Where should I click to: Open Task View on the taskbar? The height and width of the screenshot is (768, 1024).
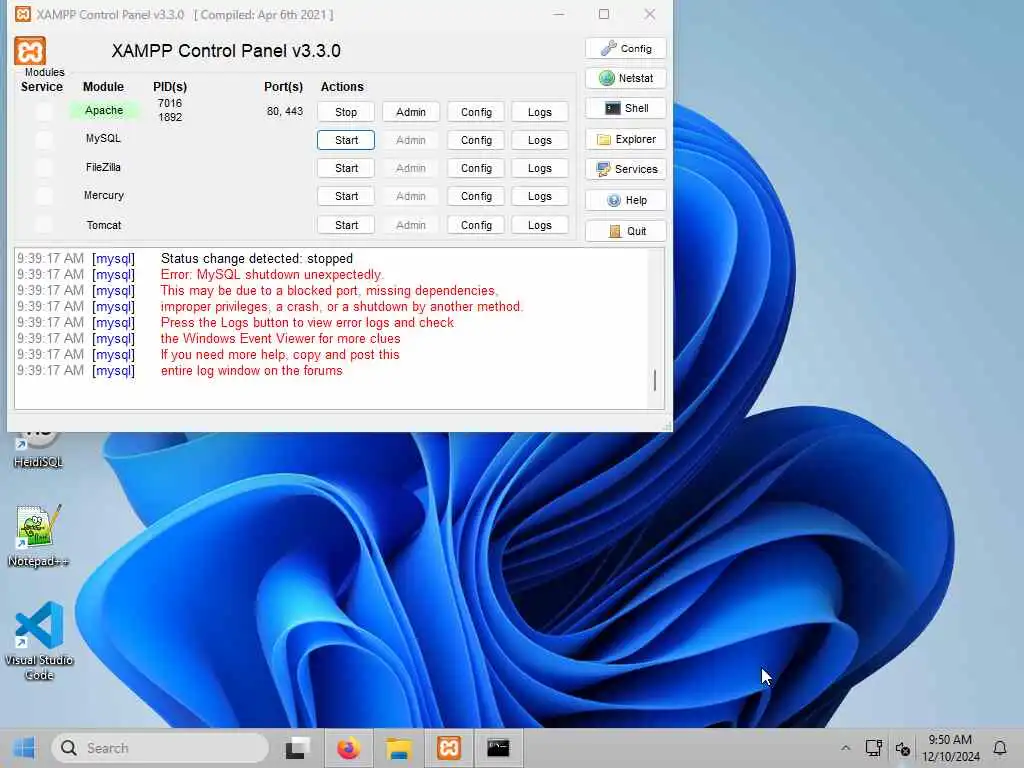click(x=298, y=748)
